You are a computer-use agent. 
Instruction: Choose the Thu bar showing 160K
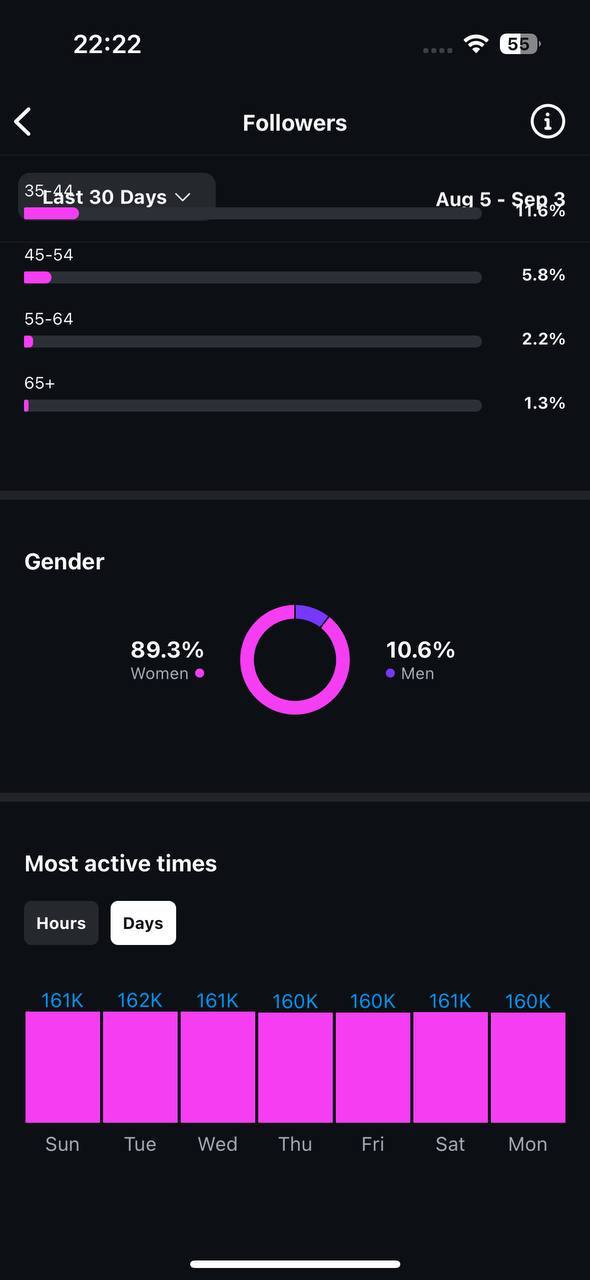tap(295, 1067)
